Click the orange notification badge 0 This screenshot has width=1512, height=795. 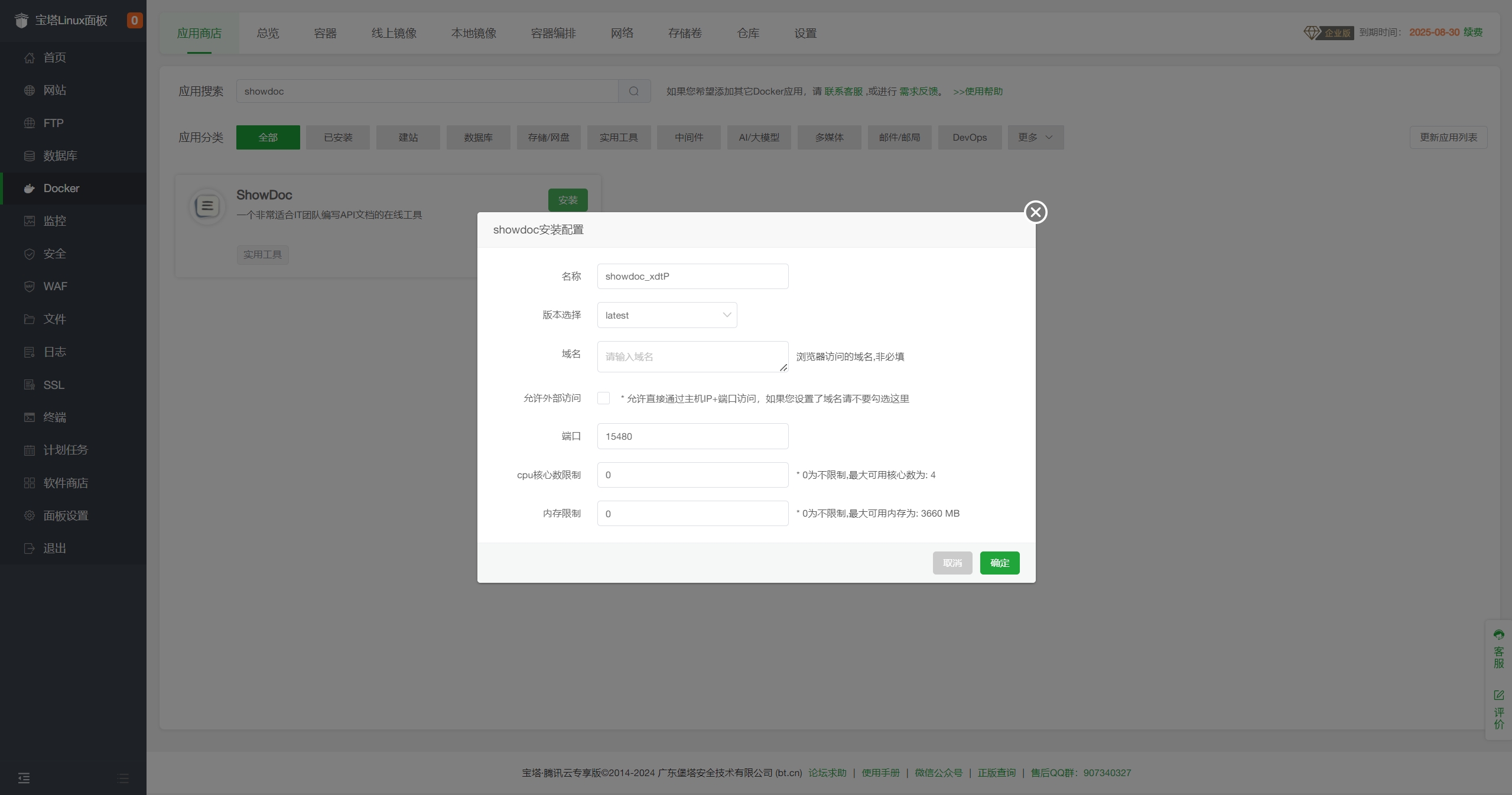[134, 21]
